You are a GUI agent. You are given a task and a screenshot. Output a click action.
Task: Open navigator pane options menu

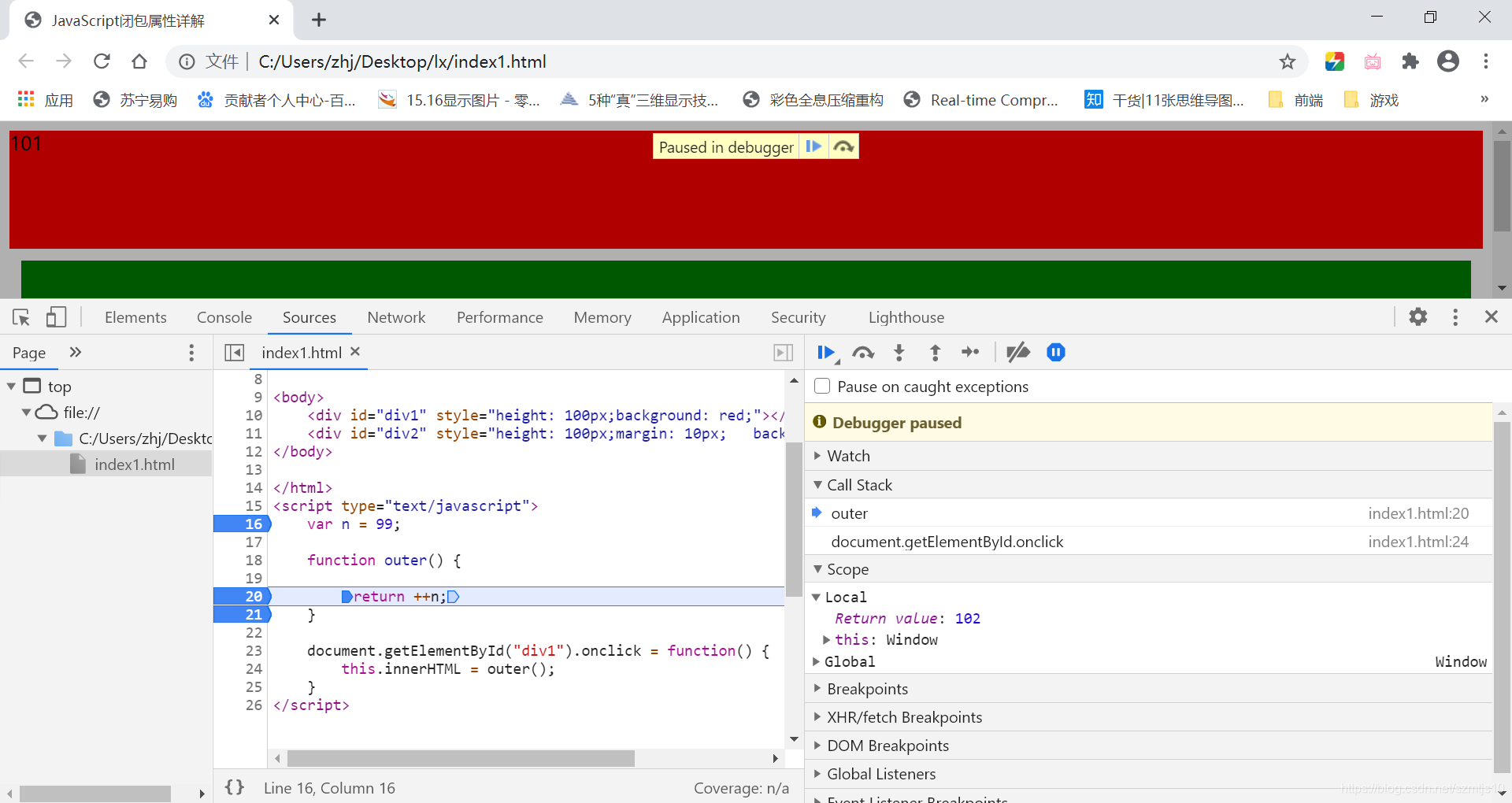point(191,353)
